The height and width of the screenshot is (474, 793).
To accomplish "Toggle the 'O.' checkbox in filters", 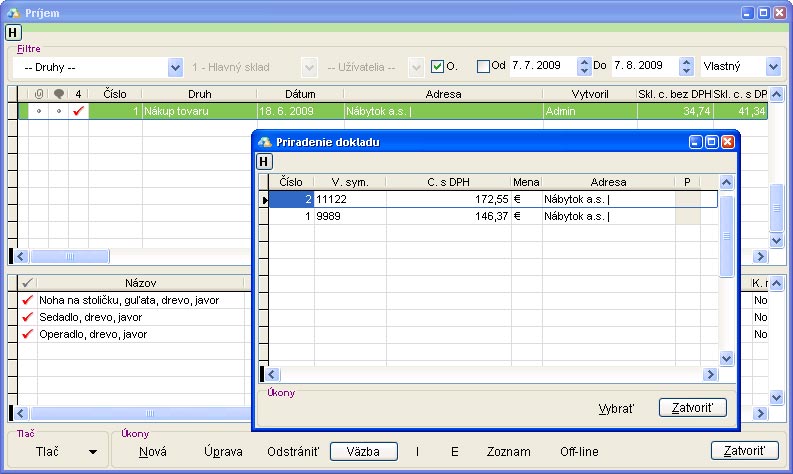I will coord(437,67).
